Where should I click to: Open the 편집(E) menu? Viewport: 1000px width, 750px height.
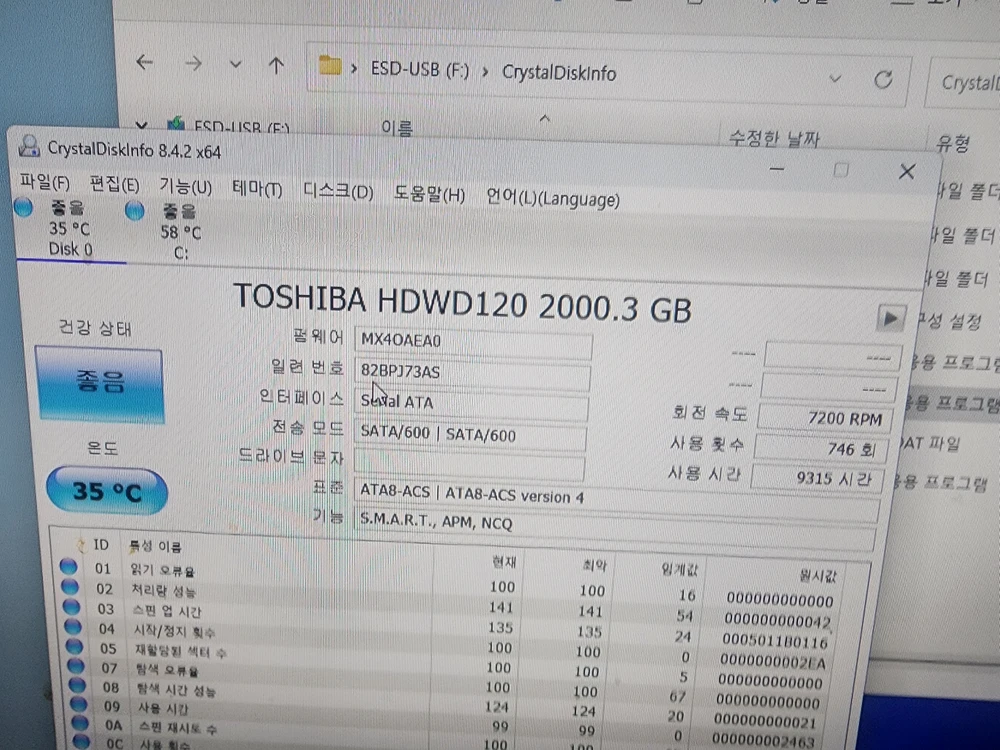115,185
